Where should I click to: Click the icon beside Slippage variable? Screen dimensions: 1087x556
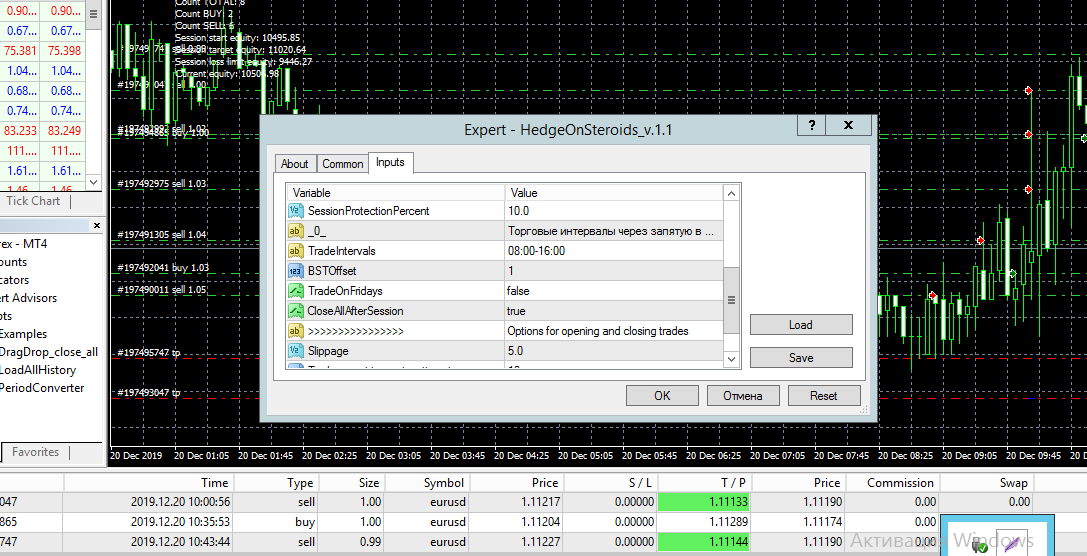[295, 351]
